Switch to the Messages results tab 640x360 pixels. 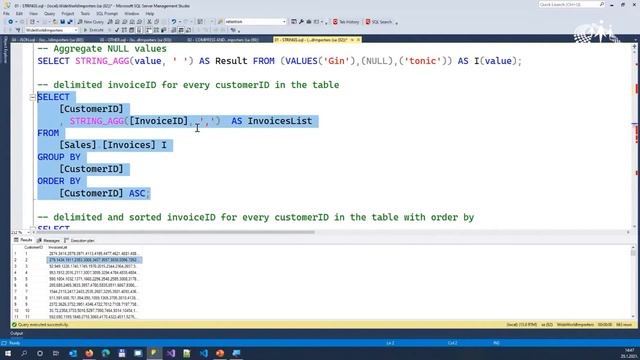(x=48, y=240)
